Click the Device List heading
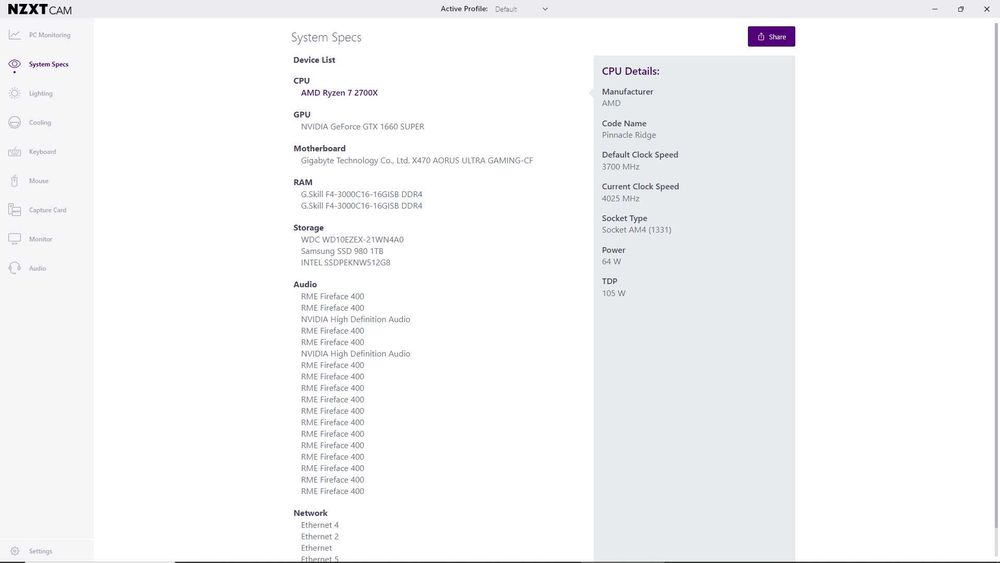Image resolution: width=1000 pixels, height=563 pixels. (314, 60)
